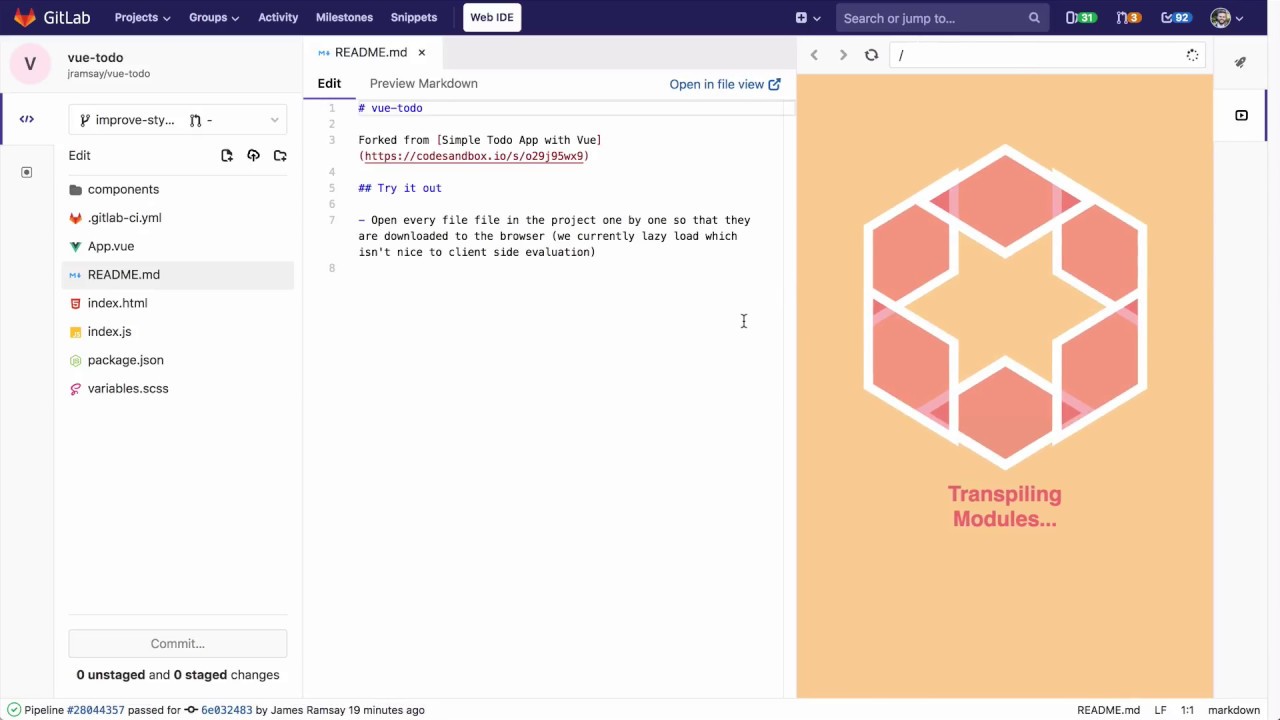Open the to-do list icon showing 92
Viewport: 1280px width, 720px height.
click(1174, 17)
